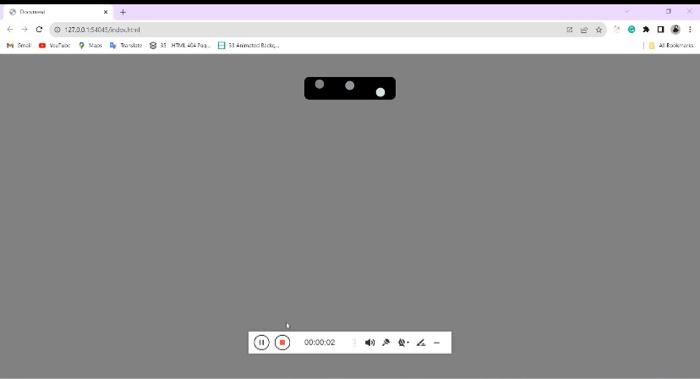
Task: Go forward to the next page
Action: [25, 29]
